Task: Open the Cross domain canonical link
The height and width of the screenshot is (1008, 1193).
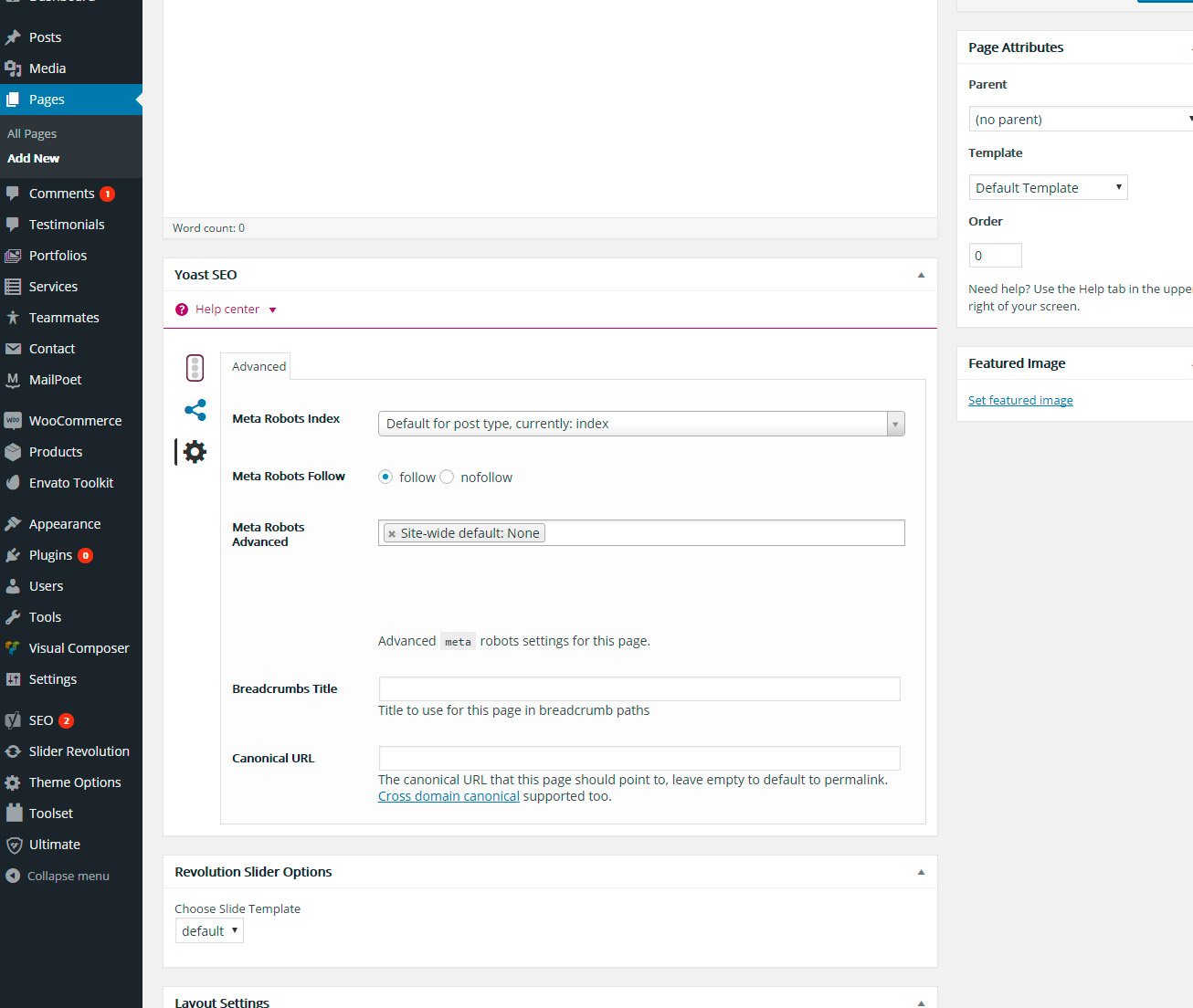Action: tap(449, 796)
